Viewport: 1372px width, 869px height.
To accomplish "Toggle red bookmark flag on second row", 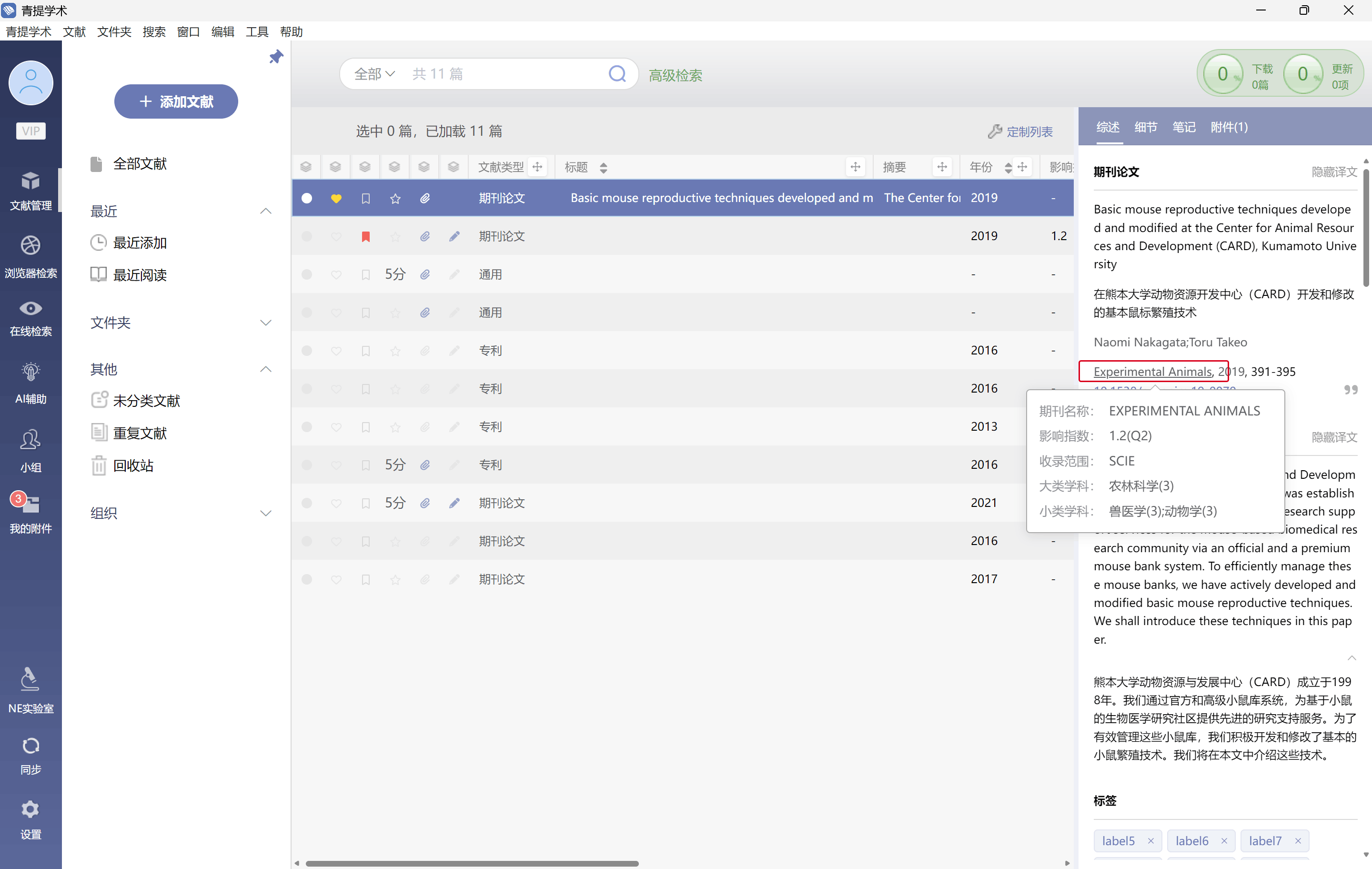I will (x=366, y=236).
